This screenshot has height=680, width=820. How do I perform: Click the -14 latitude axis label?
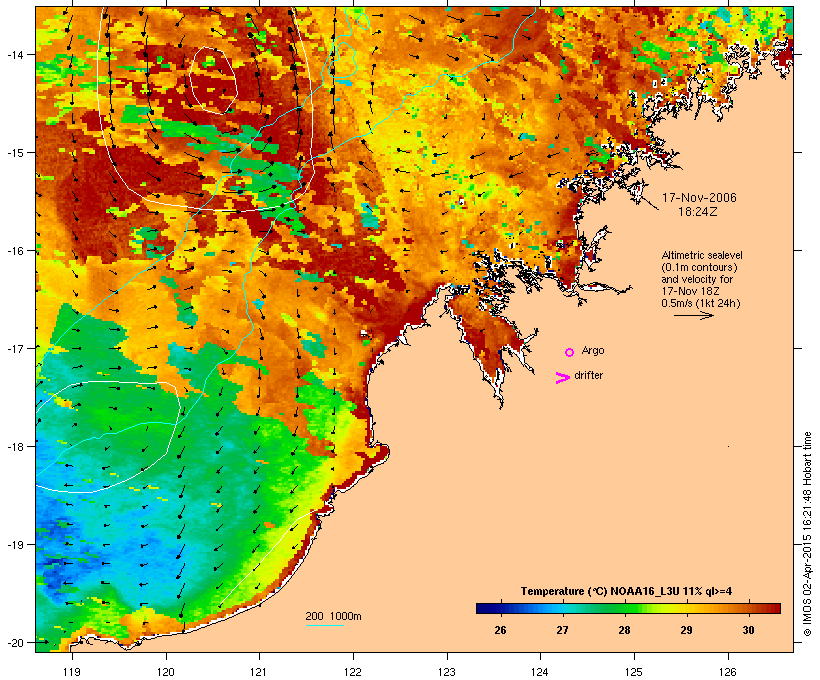click(x=14, y=55)
